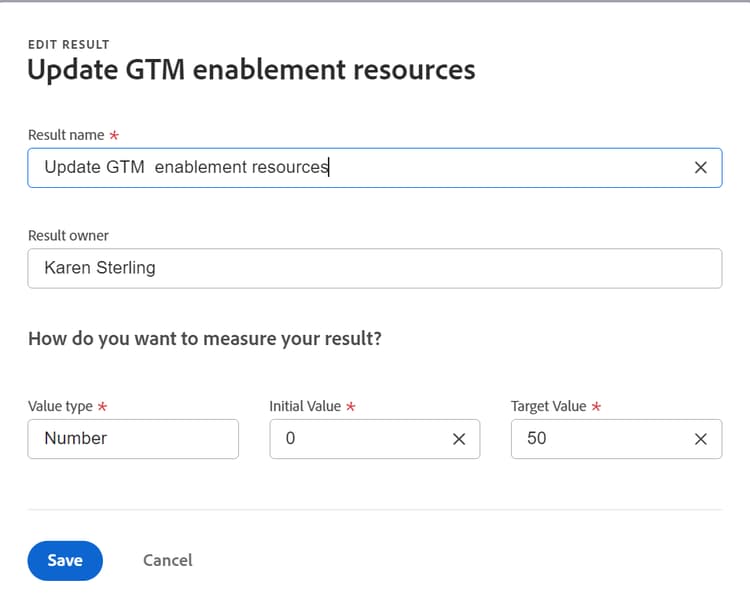Click the Target Value label
The width and height of the screenshot is (750, 599).
point(548,407)
